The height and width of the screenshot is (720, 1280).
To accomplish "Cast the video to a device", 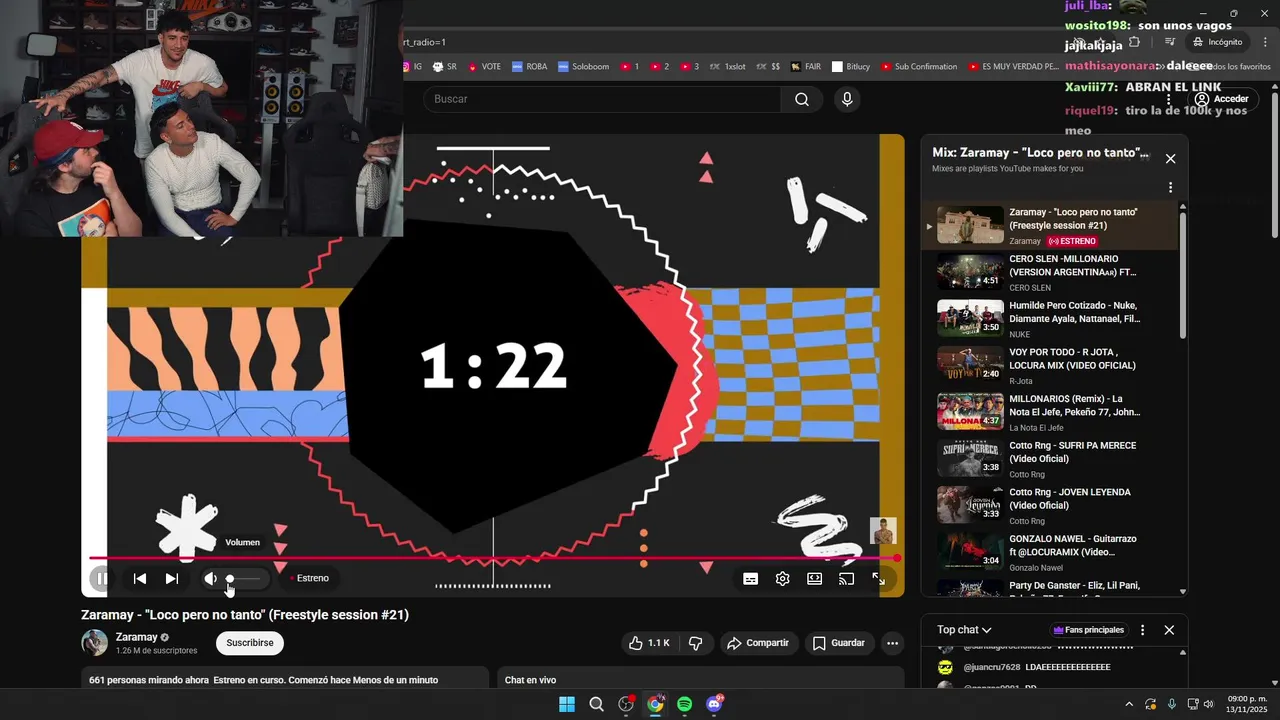I will pyautogui.click(x=846, y=578).
